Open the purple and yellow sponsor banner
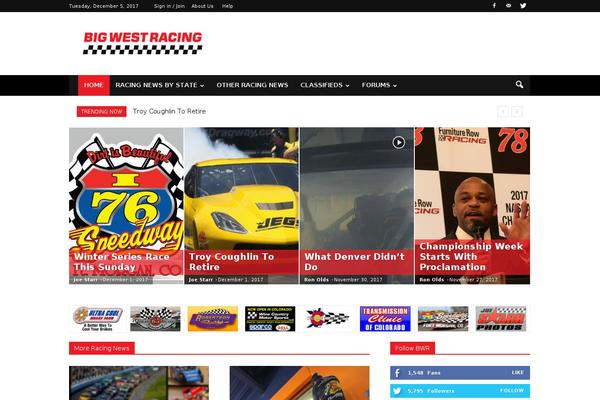 [x=212, y=318]
